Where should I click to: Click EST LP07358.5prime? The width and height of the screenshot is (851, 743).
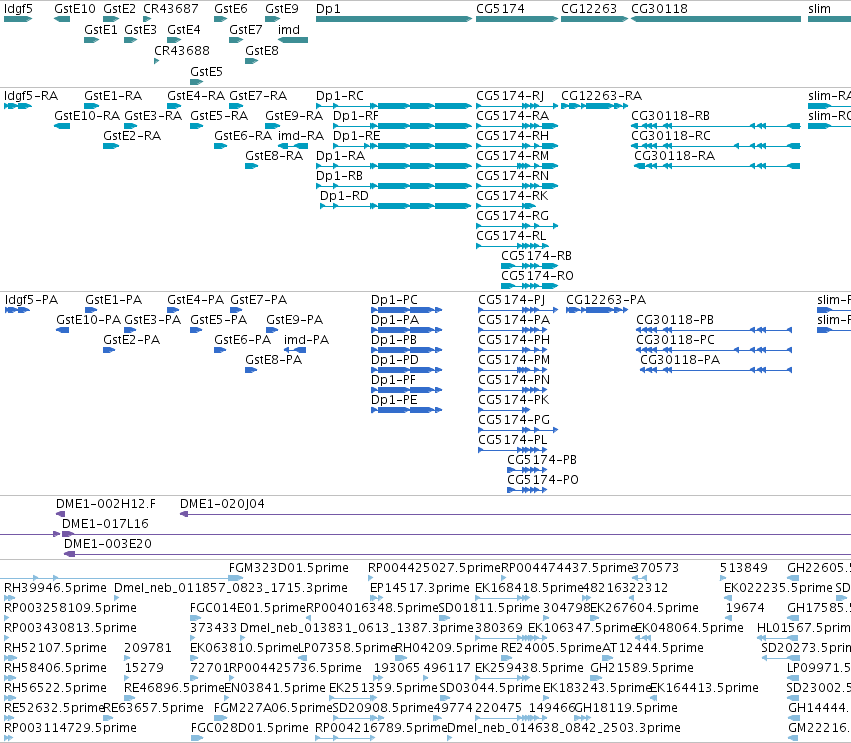pos(347,648)
